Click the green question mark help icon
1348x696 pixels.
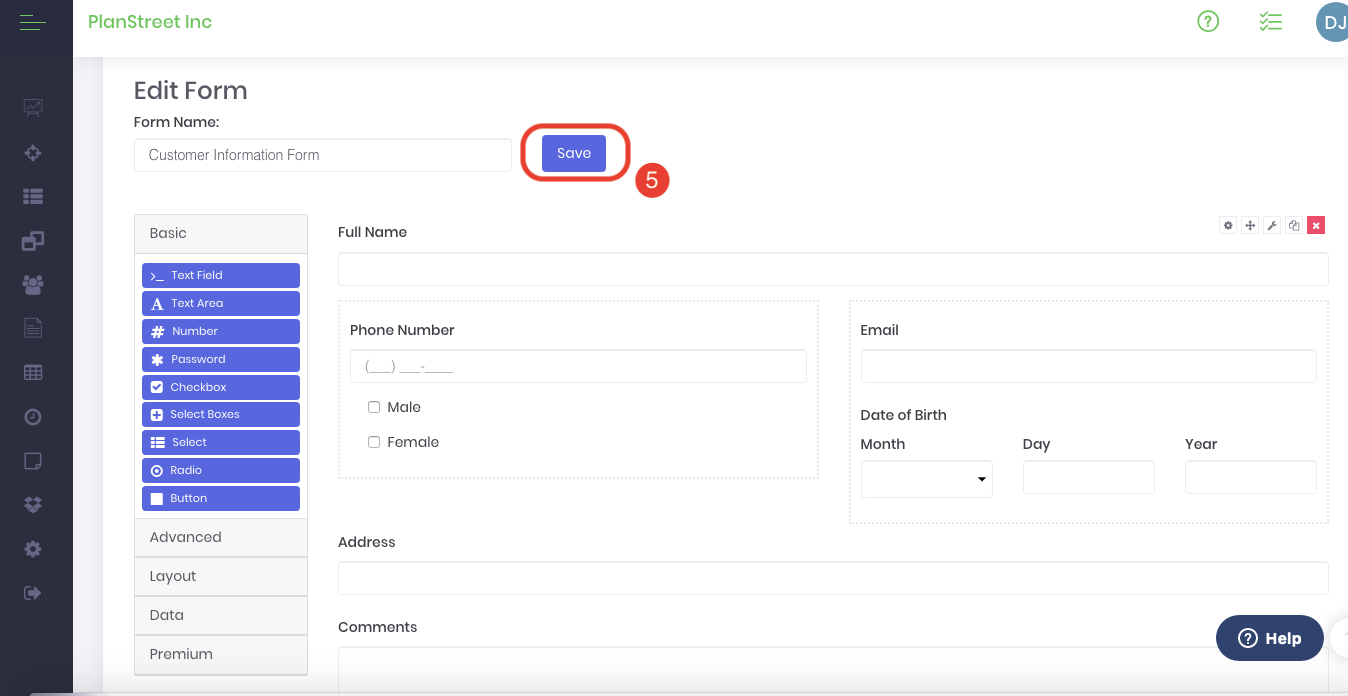click(1208, 21)
